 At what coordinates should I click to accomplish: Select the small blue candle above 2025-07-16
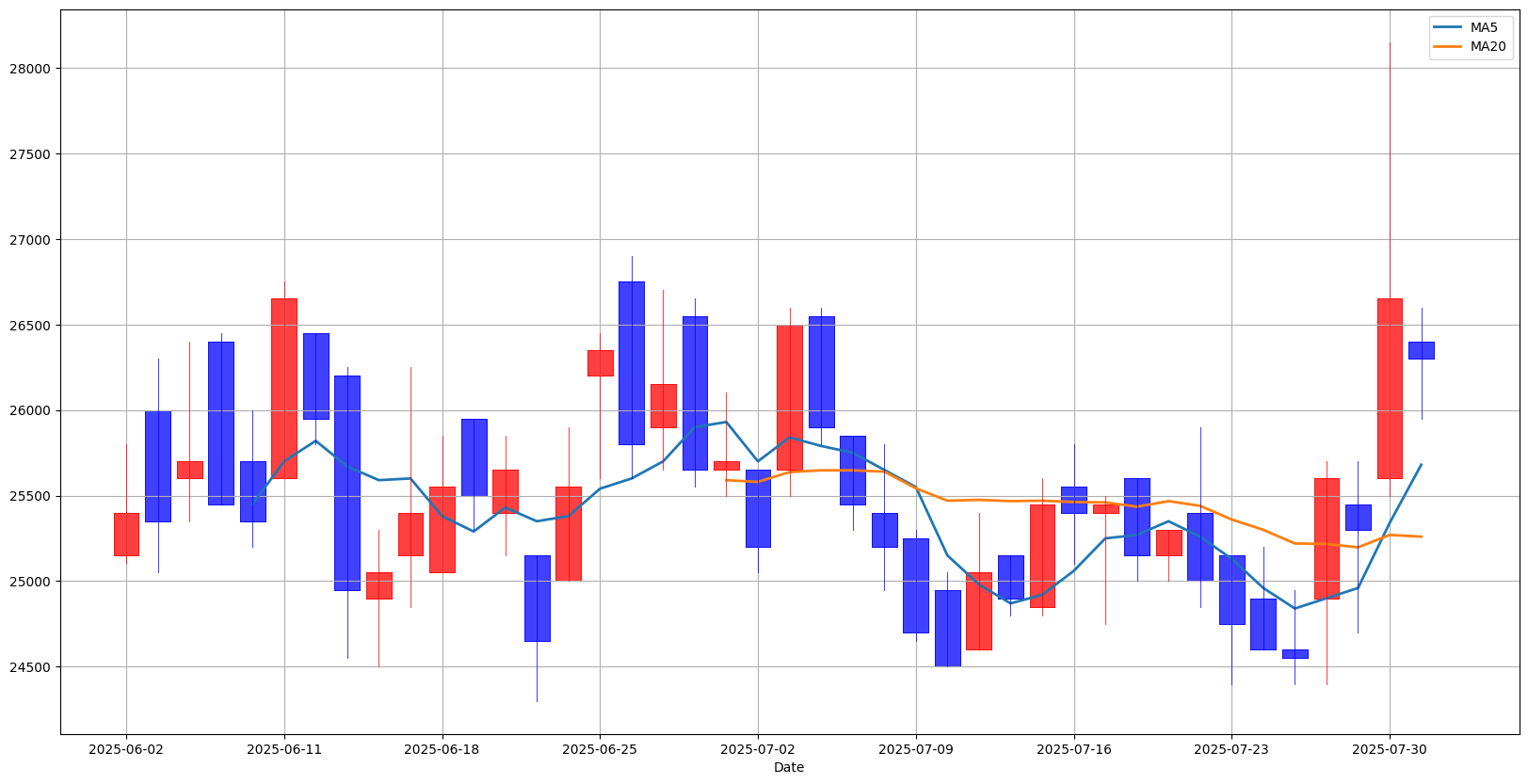pos(1074,500)
